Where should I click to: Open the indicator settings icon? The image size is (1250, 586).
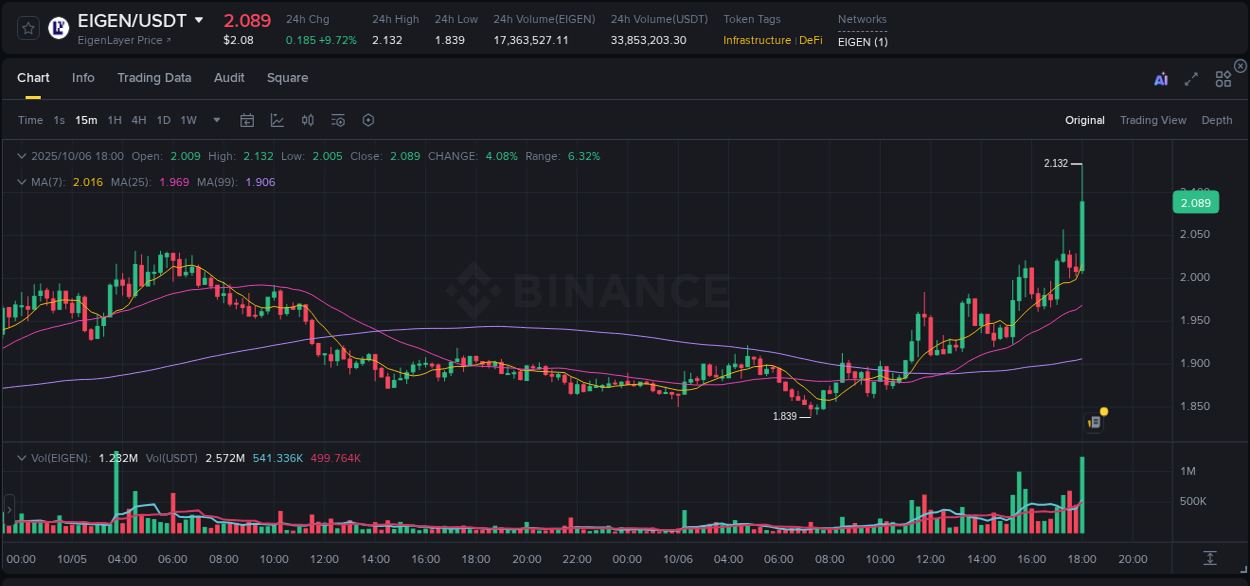coord(337,120)
